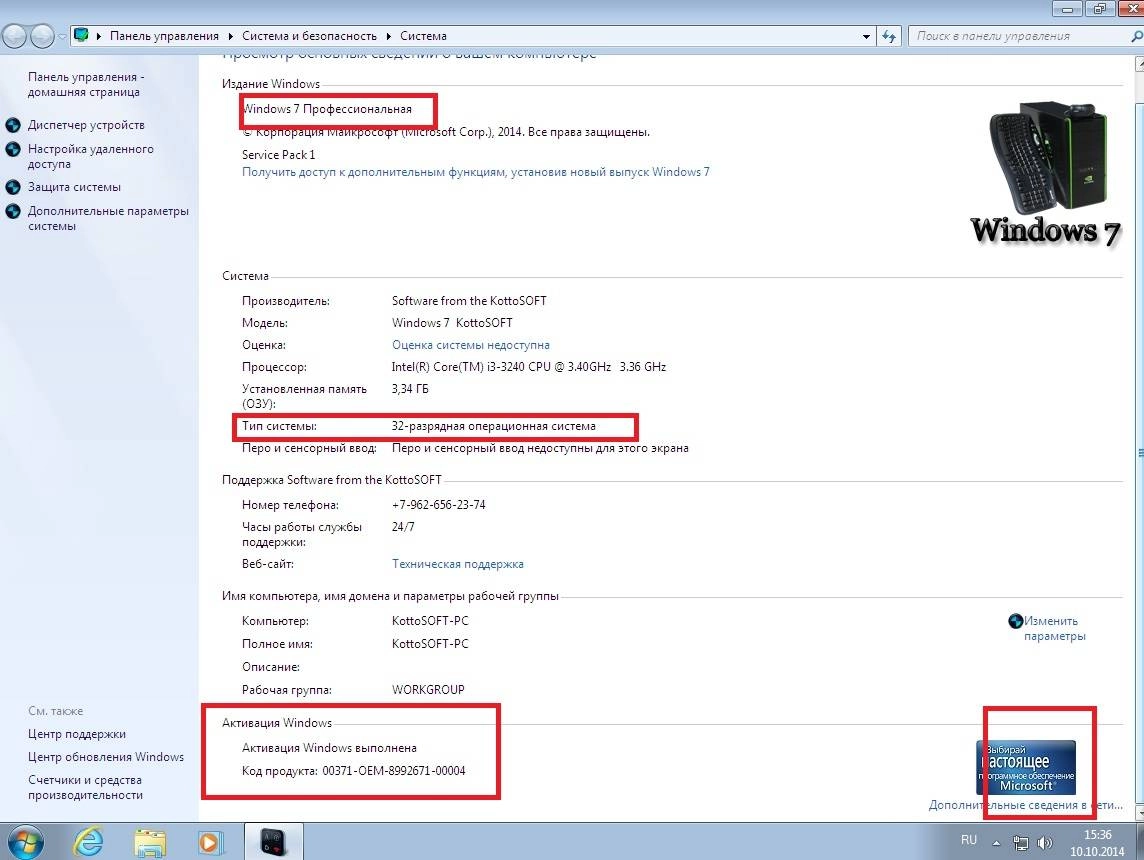Open 'Диспетчер устройств' link
This screenshot has width=1144, height=860.
click(86, 125)
